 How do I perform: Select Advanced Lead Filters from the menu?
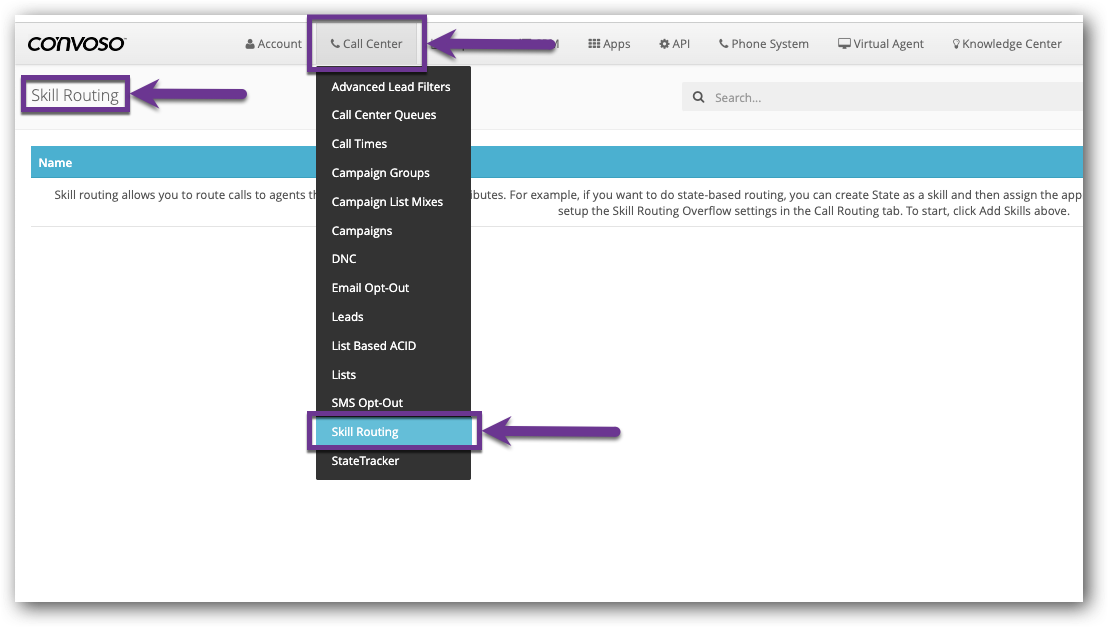391,87
